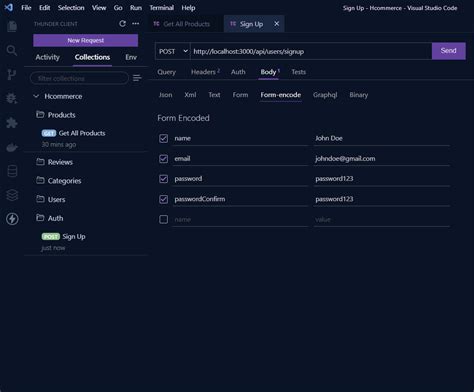Select the Json body type
Image resolution: width=474 pixels, height=392 pixels.
click(165, 95)
